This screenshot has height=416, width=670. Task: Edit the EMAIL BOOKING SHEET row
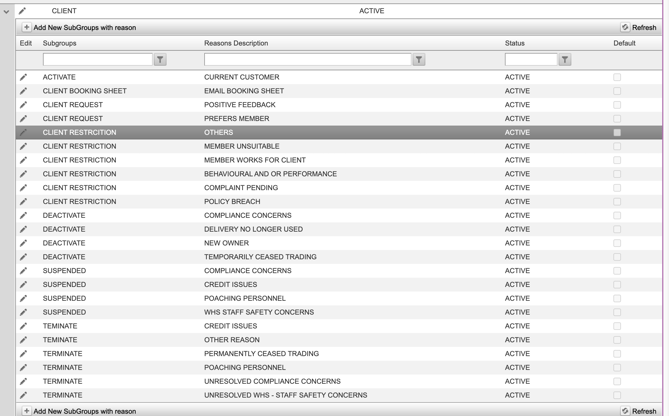coord(24,91)
